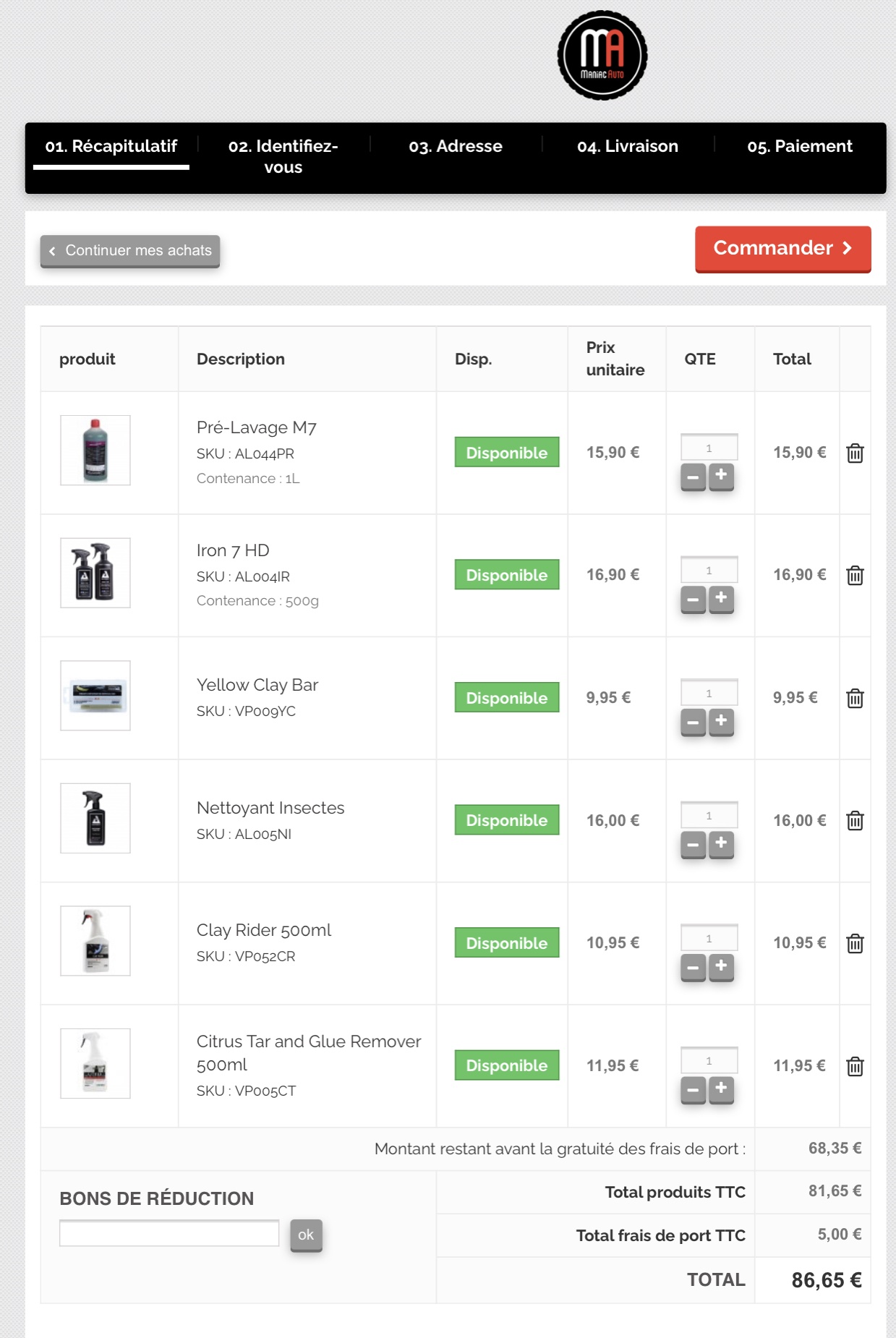Click Continuer mes achats button
This screenshot has width=896, height=1338.
pyautogui.click(x=130, y=251)
